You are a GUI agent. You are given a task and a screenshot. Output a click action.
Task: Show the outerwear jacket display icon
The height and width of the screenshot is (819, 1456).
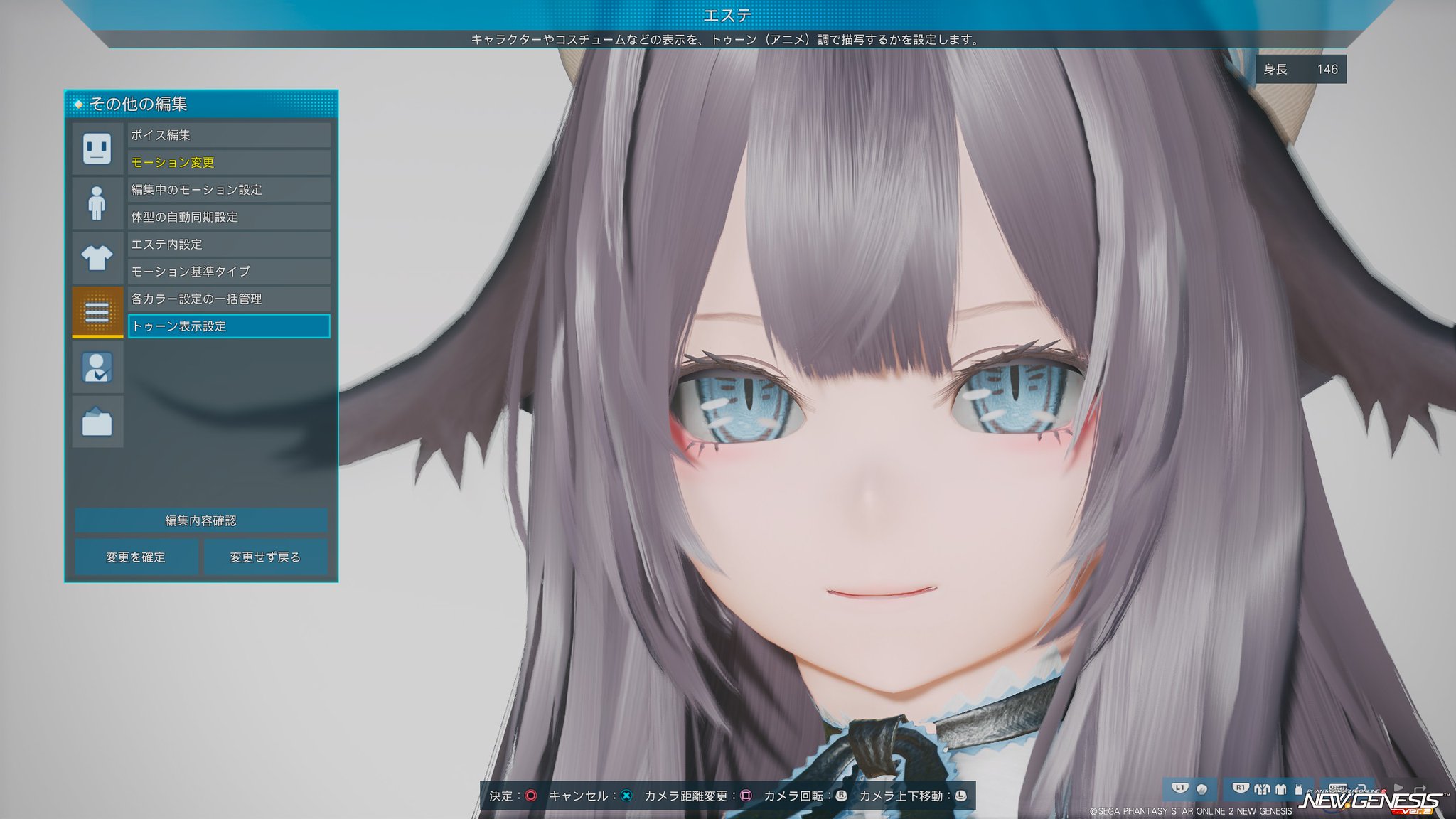tap(1262, 789)
